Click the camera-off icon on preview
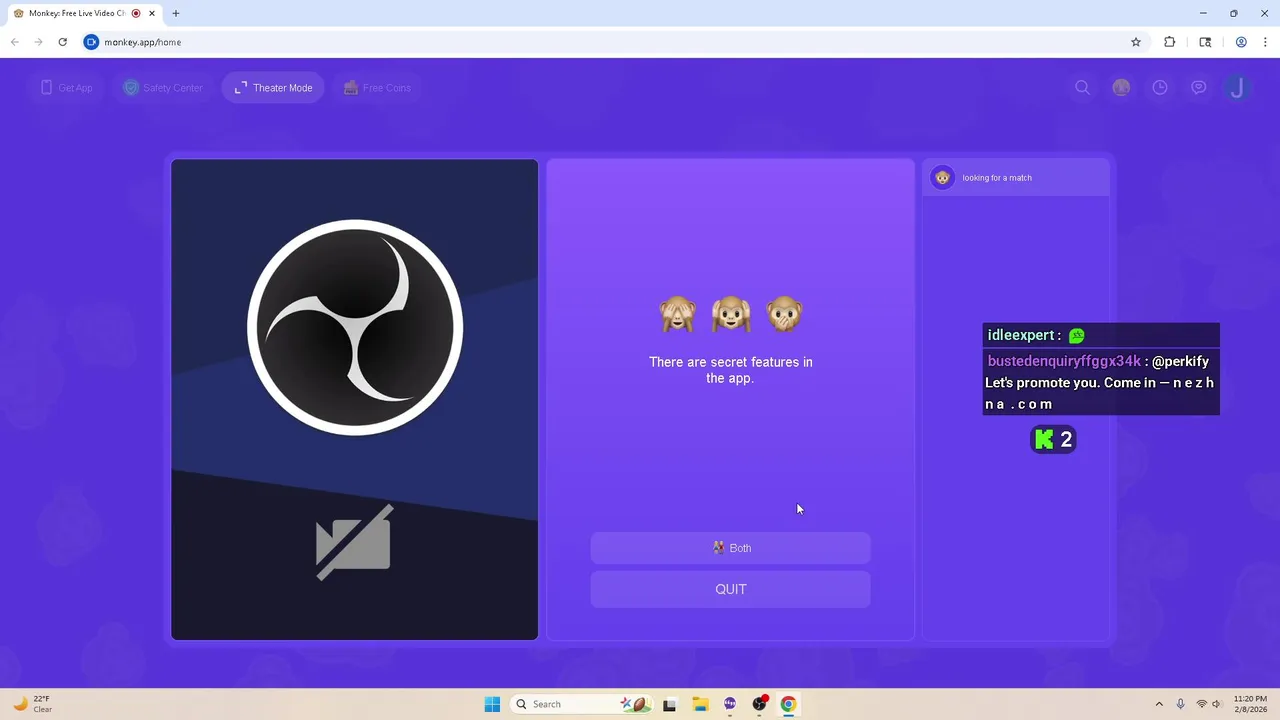1280x720 pixels. click(x=354, y=542)
